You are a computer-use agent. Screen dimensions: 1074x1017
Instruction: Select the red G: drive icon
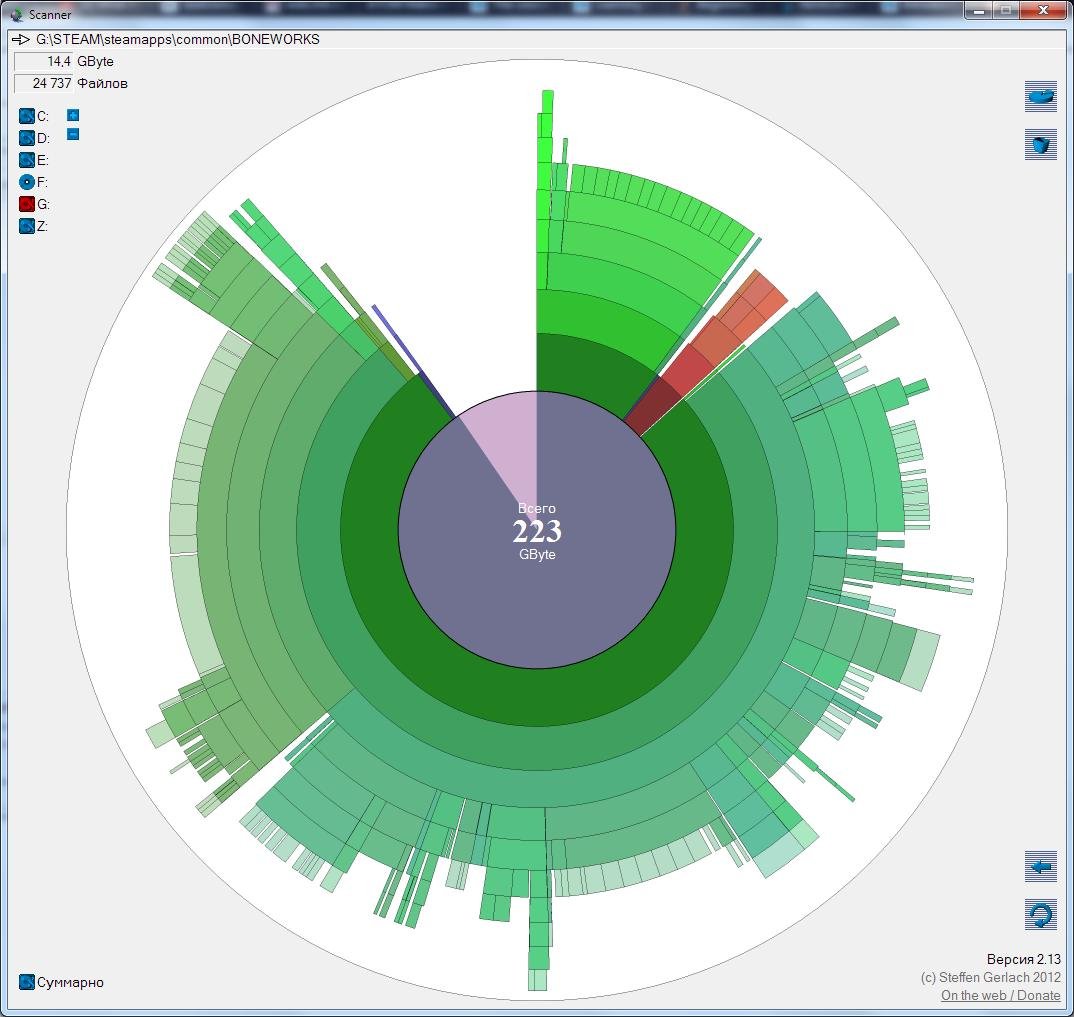27,204
